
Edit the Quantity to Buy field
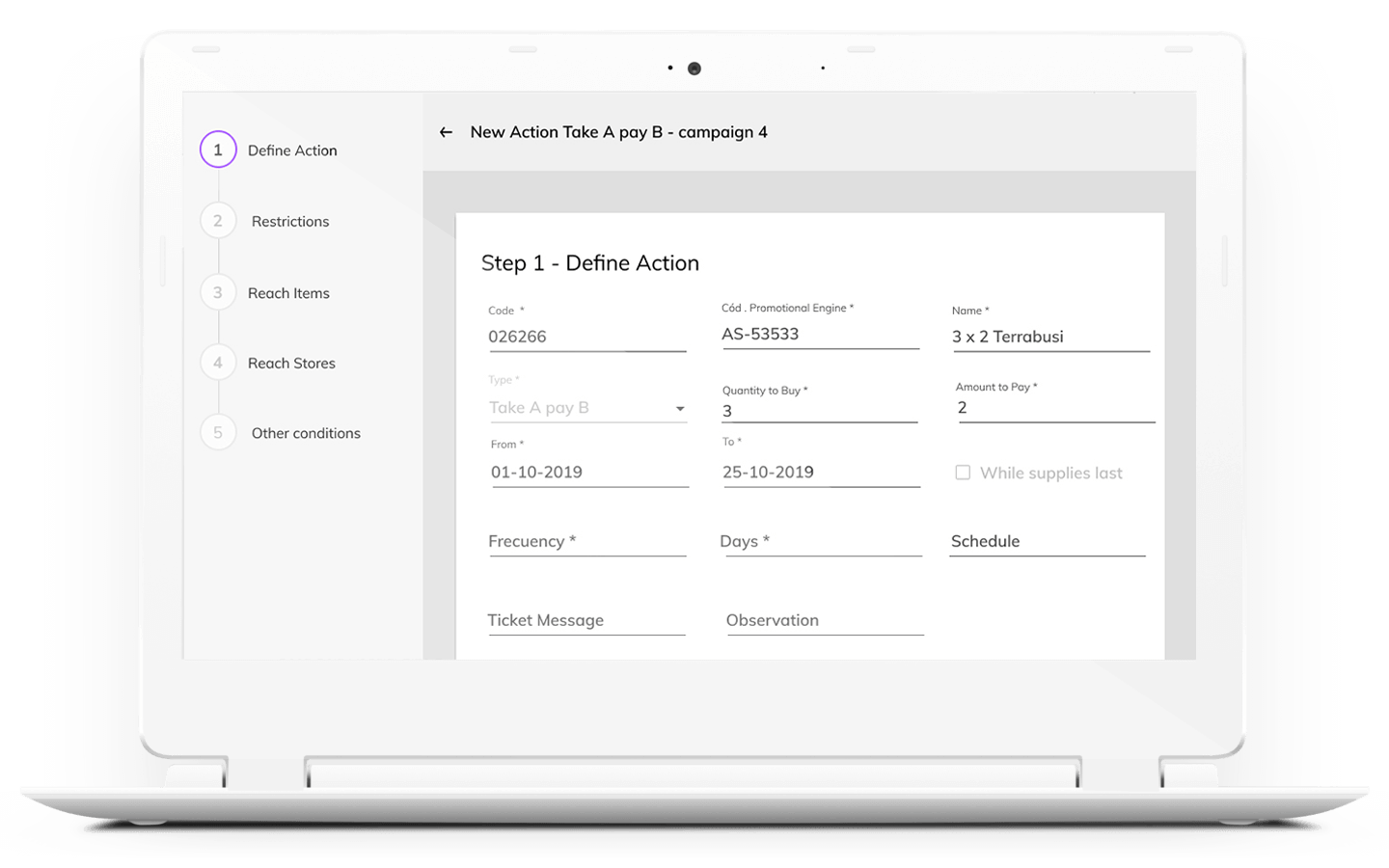click(820, 411)
